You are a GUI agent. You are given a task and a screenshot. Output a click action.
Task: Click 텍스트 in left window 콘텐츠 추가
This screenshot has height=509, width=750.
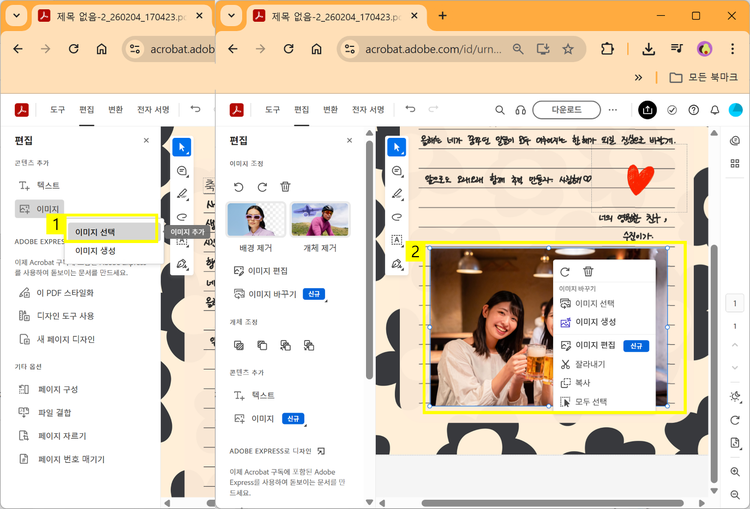tap(39, 185)
